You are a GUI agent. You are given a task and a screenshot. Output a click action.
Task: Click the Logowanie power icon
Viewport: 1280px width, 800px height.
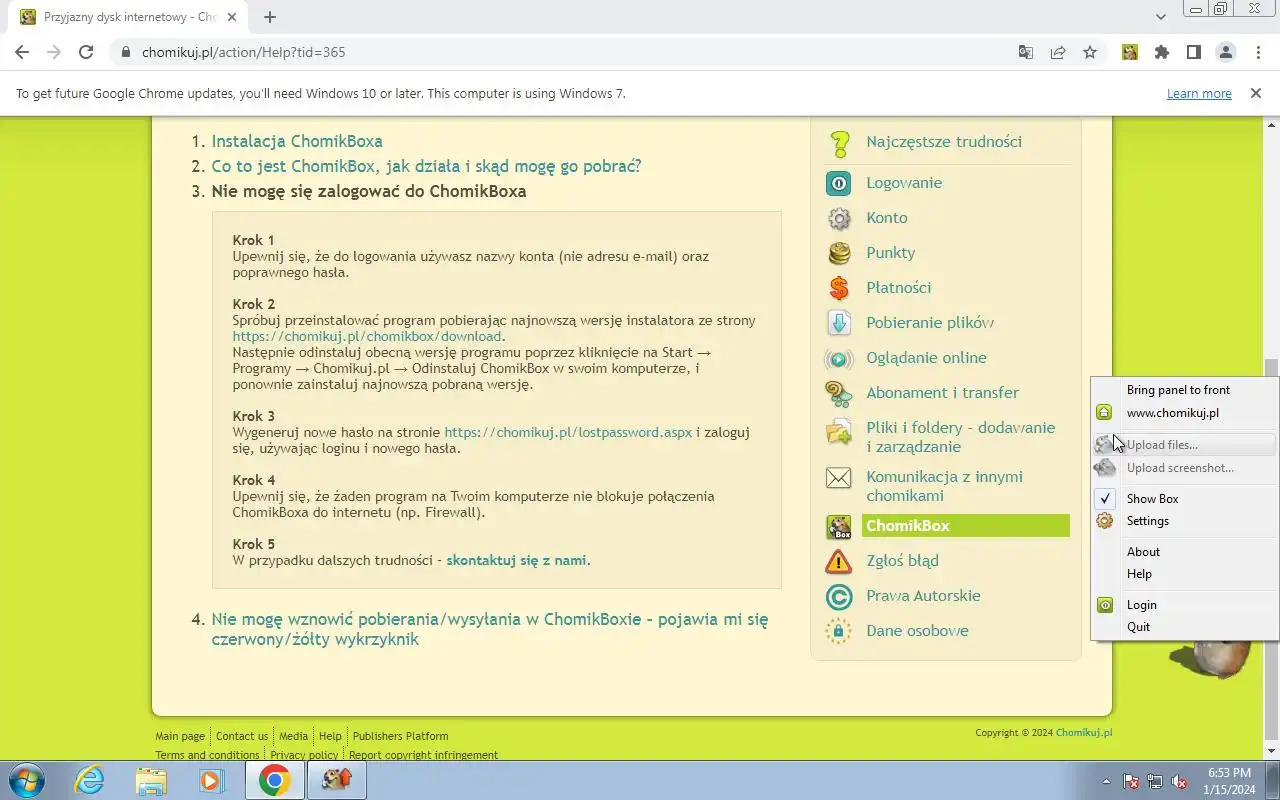coord(838,183)
